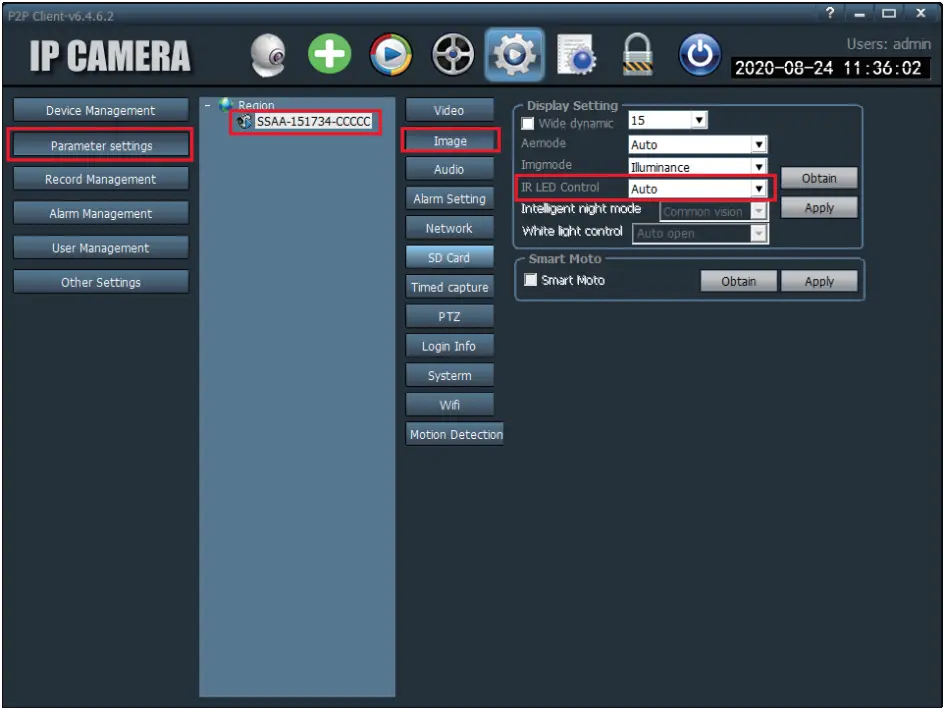This screenshot has width=945, height=710.
Task: Open the log document icon
Action: 576,55
